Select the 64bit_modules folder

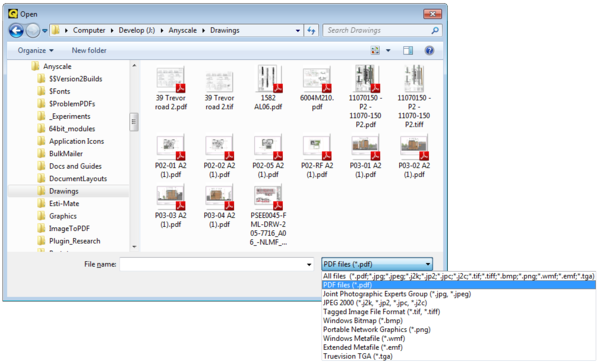click(72, 129)
